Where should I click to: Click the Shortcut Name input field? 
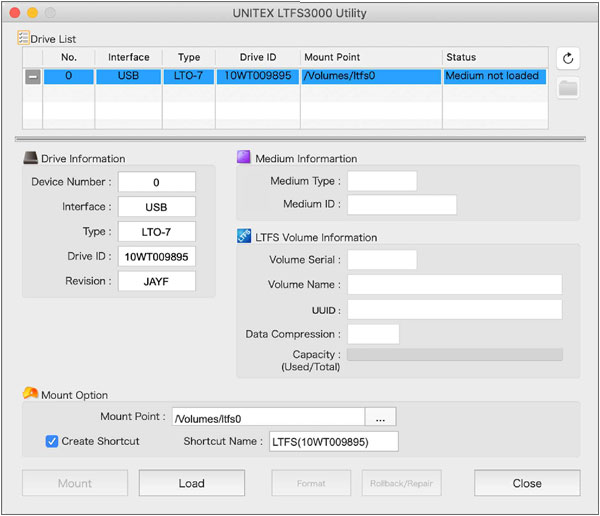pos(334,441)
